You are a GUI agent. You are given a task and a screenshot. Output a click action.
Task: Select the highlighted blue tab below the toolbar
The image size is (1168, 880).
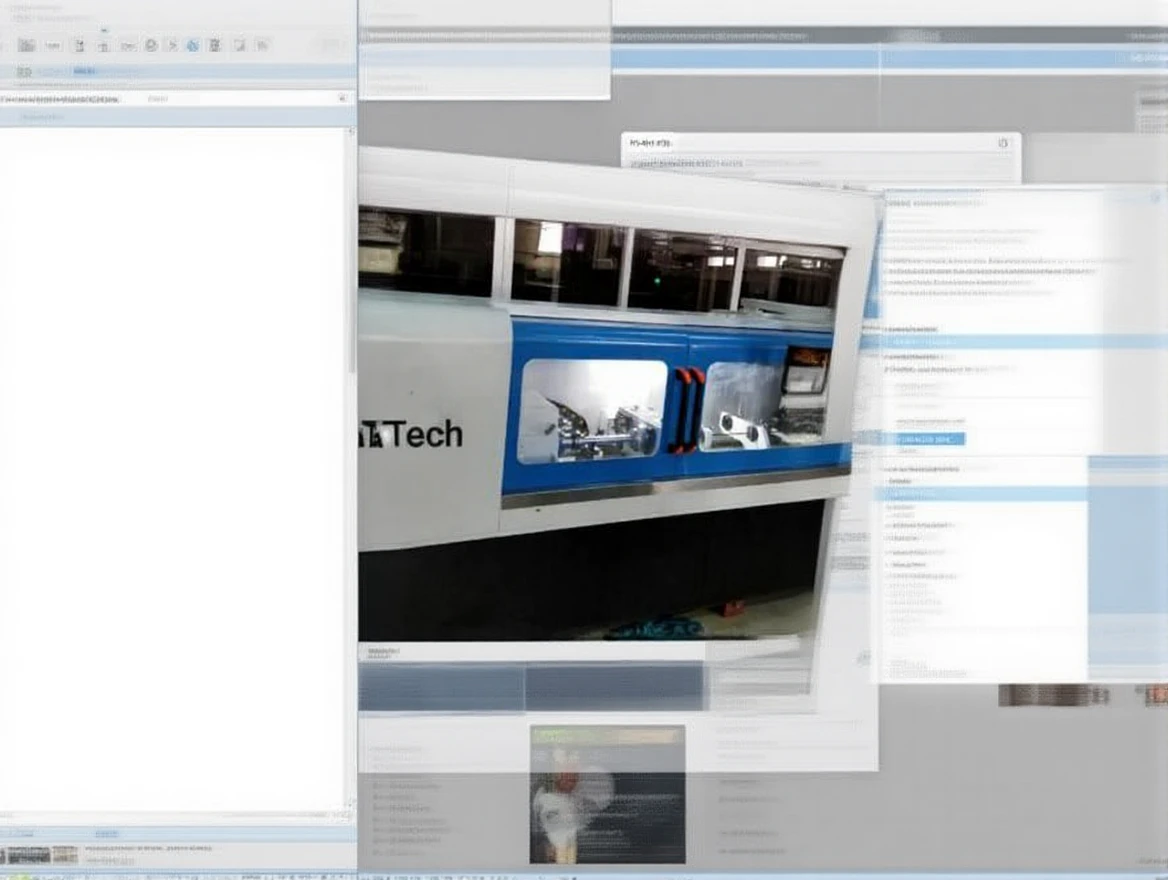[x=84, y=72]
